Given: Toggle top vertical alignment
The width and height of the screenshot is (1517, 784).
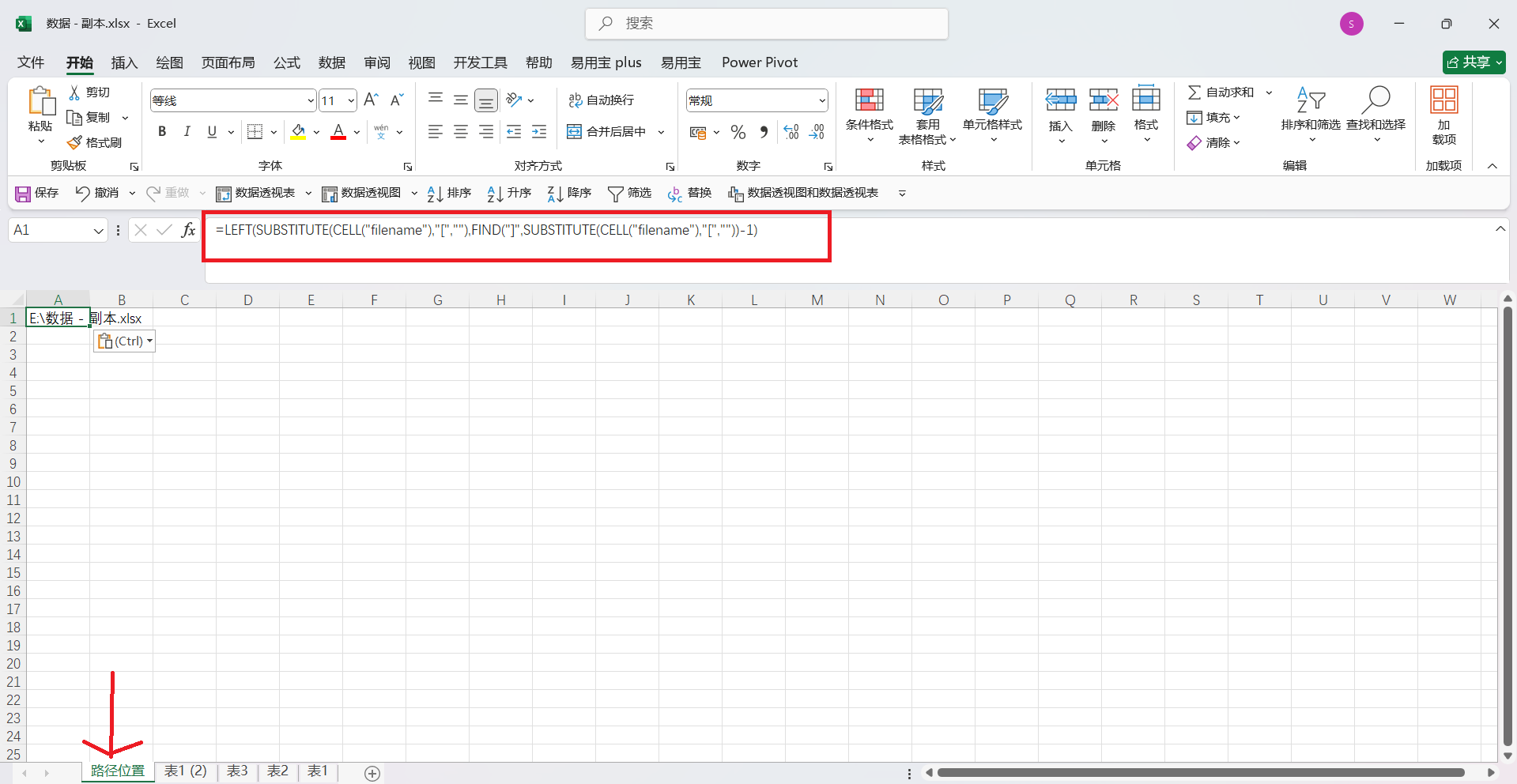Looking at the screenshot, I should tap(436, 100).
